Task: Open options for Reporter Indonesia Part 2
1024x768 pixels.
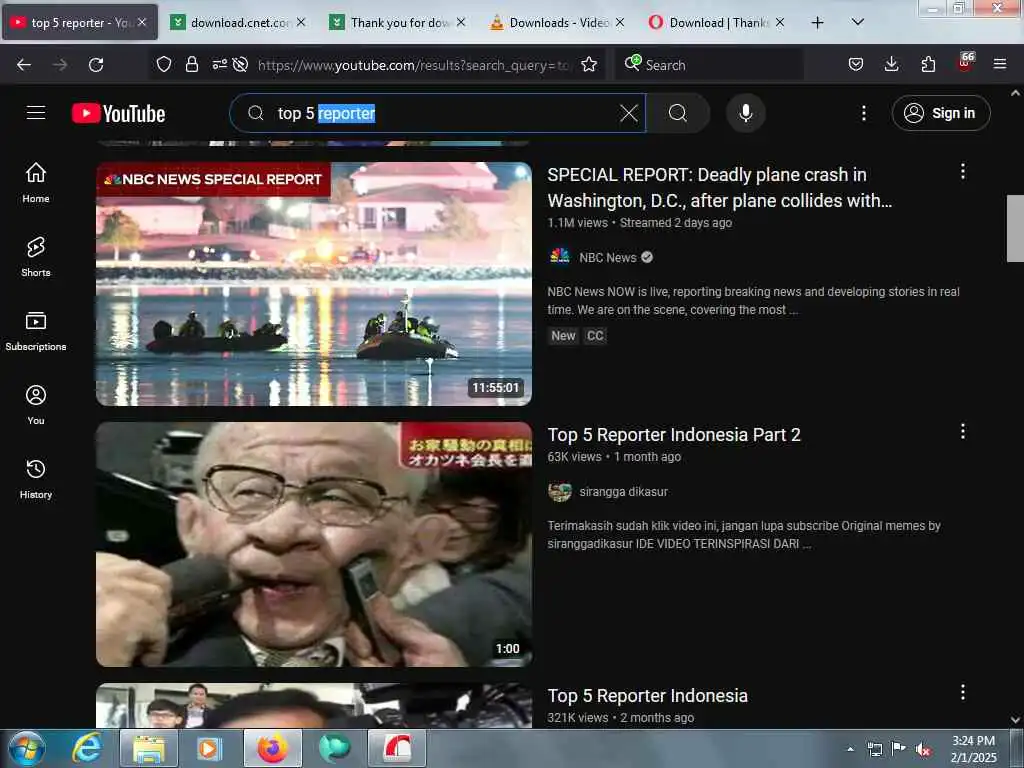Action: tap(963, 431)
